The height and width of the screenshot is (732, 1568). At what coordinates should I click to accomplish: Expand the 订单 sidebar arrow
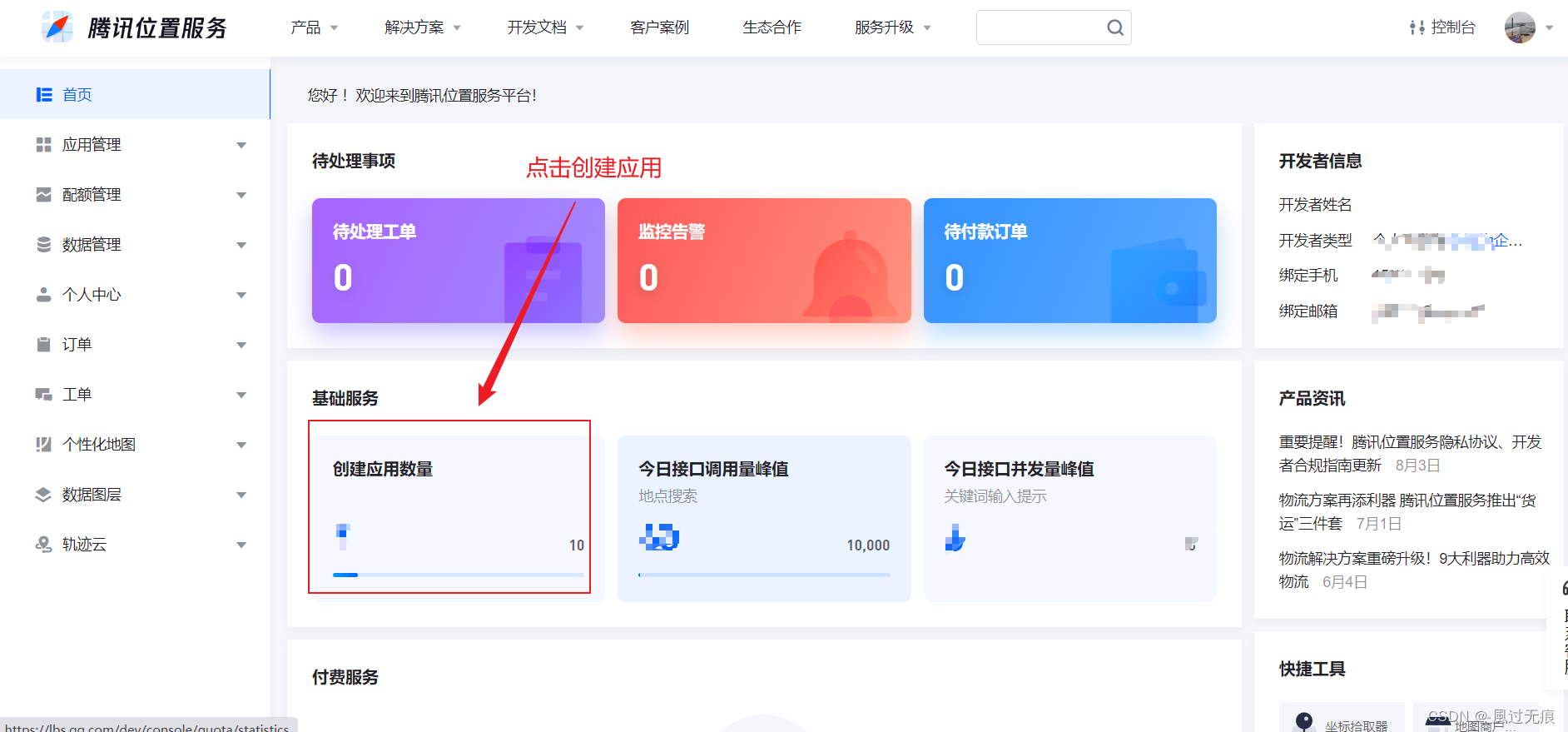pyautogui.click(x=241, y=345)
